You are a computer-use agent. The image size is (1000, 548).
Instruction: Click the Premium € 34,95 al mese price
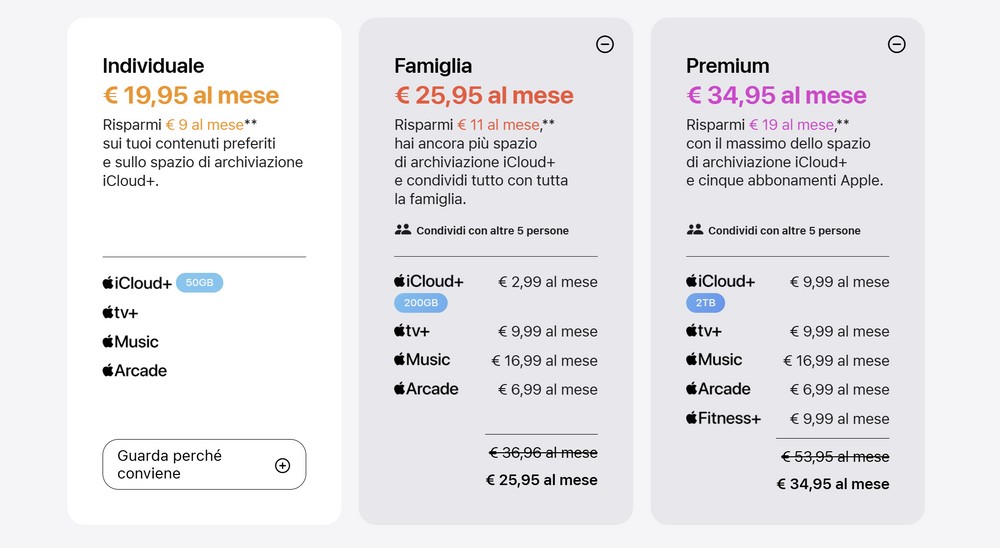click(776, 96)
